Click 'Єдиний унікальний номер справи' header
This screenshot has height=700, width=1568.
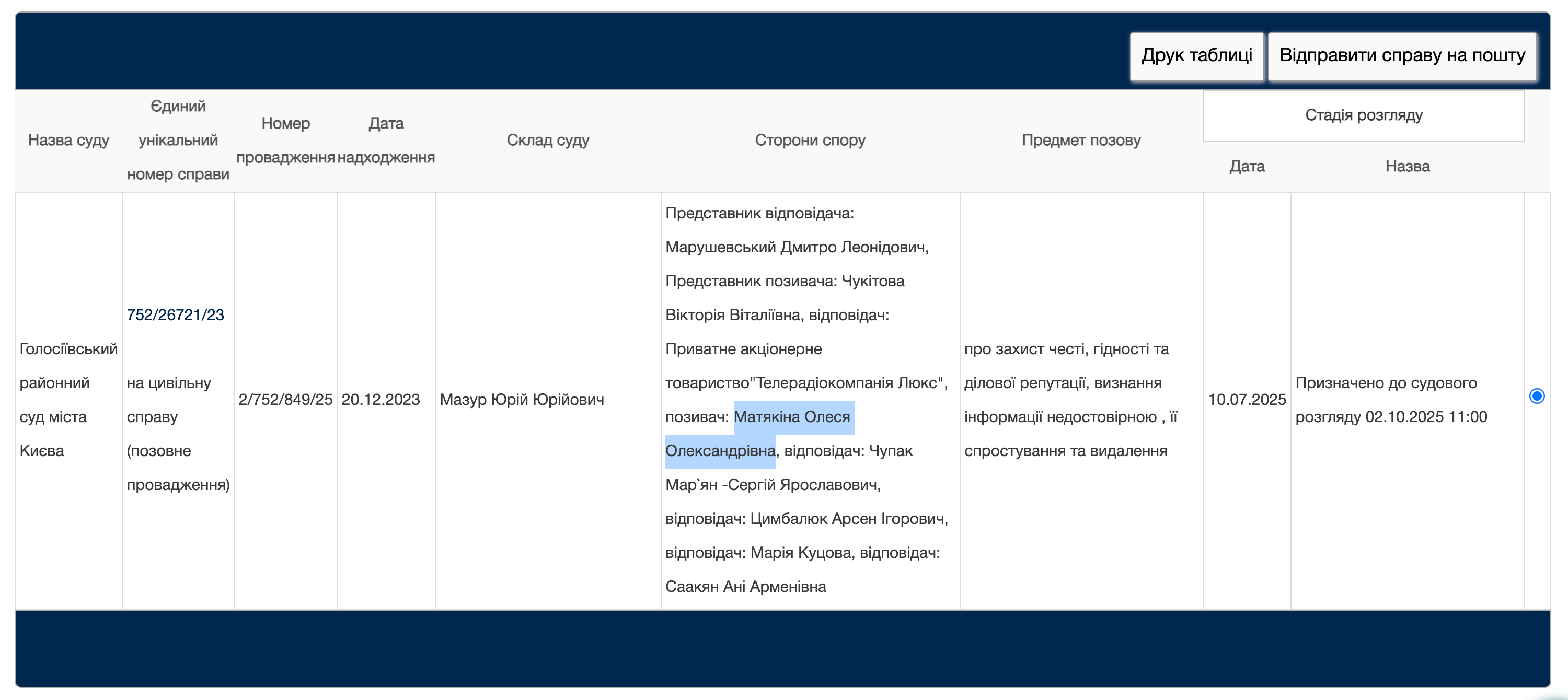178,141
